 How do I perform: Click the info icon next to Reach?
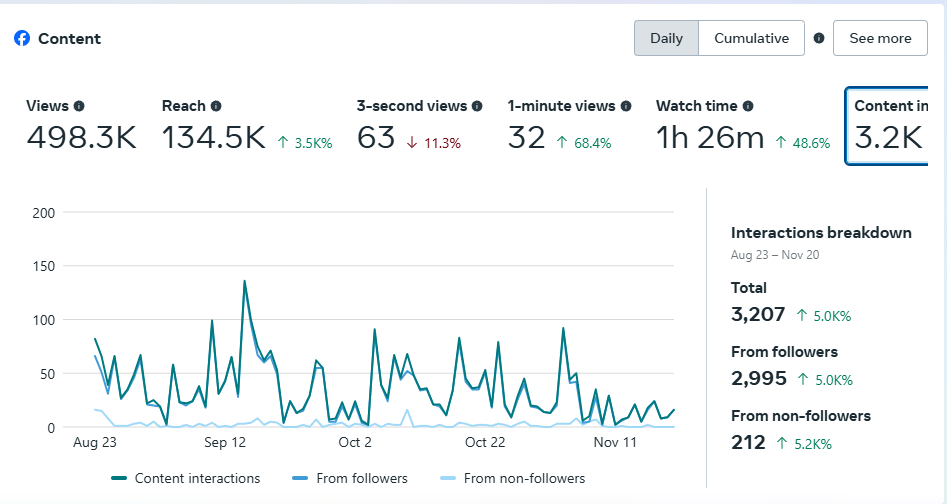(x=216, y=106)
